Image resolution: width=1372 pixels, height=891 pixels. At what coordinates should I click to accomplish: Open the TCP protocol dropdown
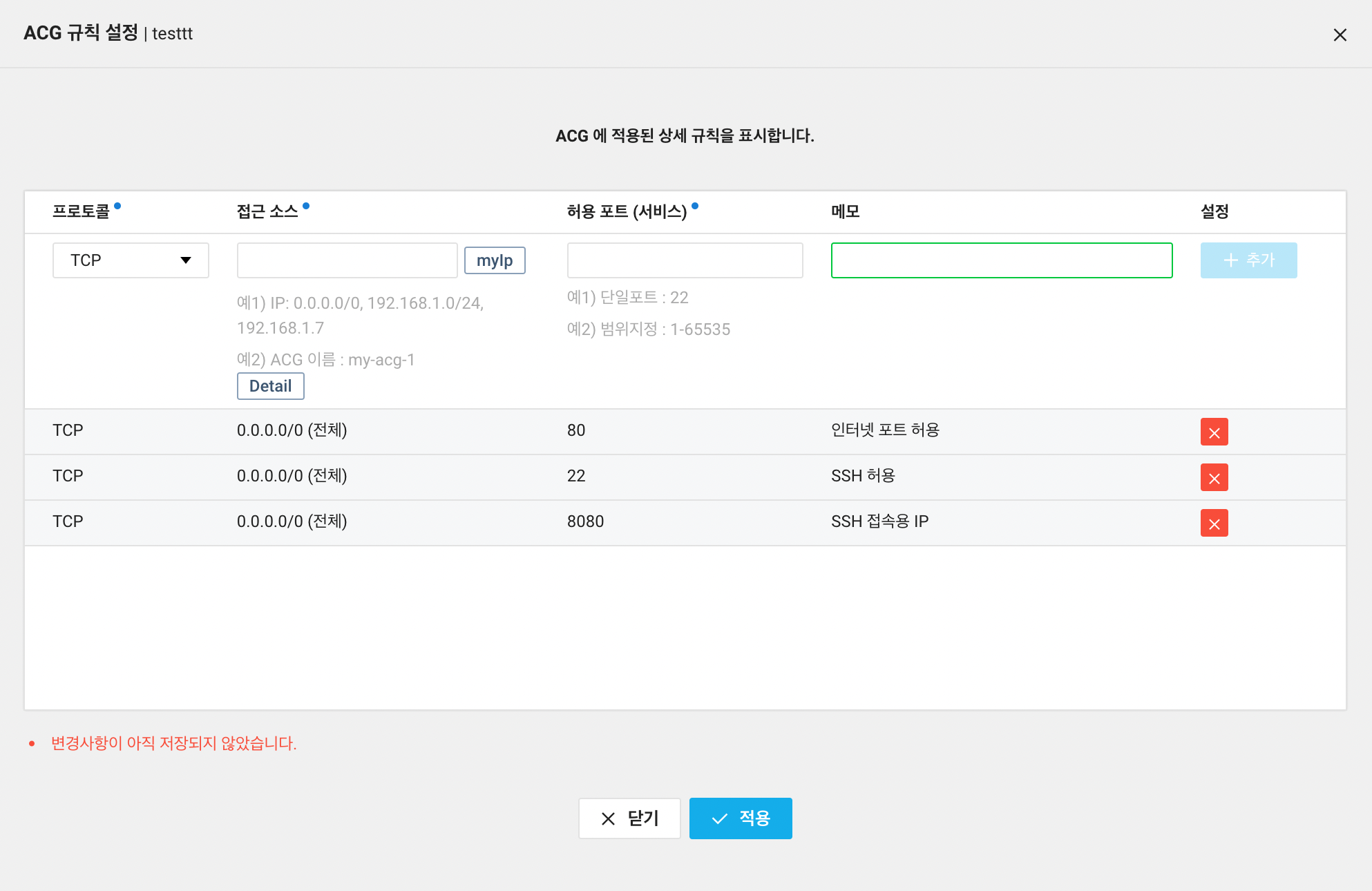[131, 260]
